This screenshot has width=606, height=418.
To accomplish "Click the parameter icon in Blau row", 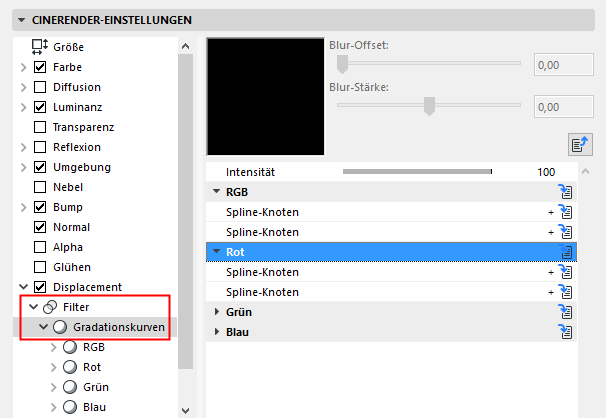I will point(565,332).
